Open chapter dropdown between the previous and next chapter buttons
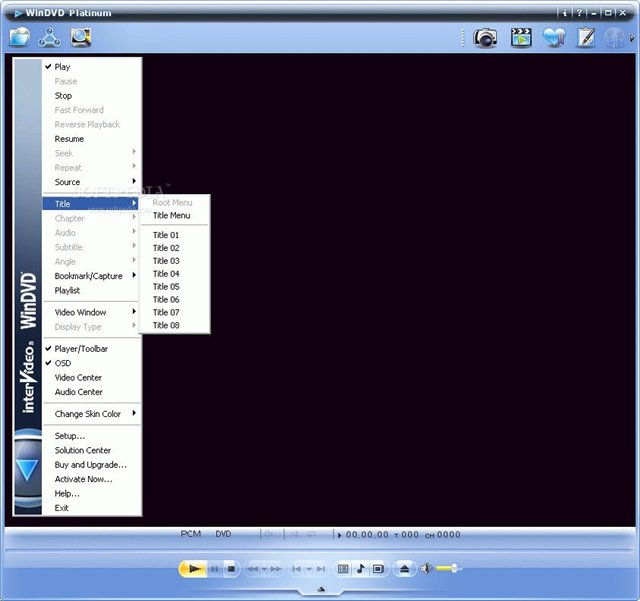This screenshot has width=640, height=601. 309,569
